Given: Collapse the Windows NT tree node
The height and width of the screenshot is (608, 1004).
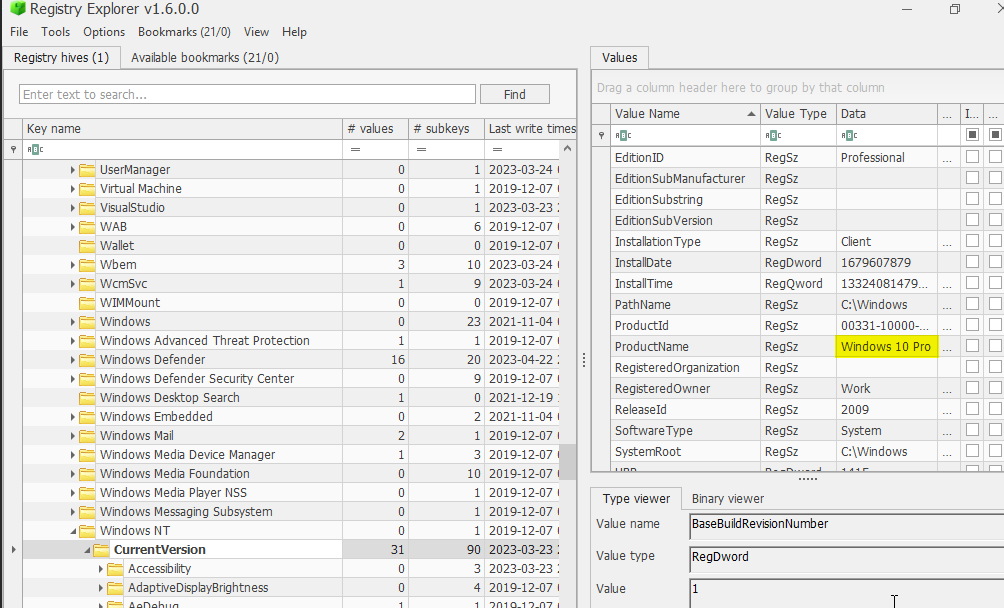Looking at the screenshot, I should click(x=73, y=531).
